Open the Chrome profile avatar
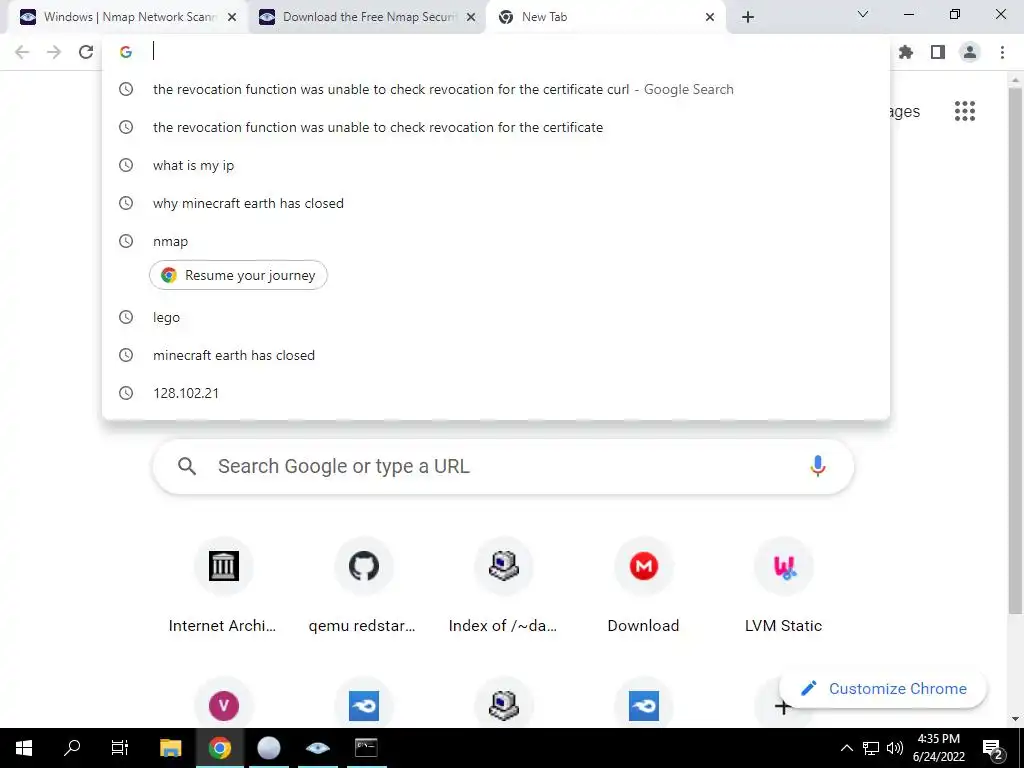Image resolution: width=1024 pixels, height=768 pixels. tap(970, 52)
